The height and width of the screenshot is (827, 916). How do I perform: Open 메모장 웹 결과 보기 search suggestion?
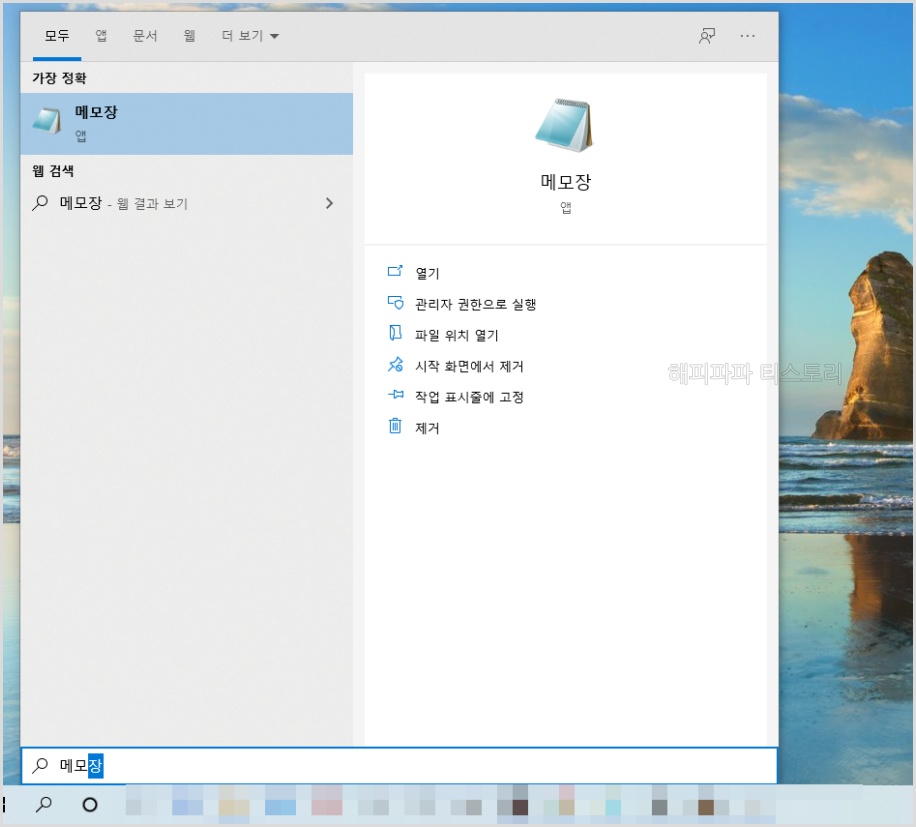tap(186, 203)
